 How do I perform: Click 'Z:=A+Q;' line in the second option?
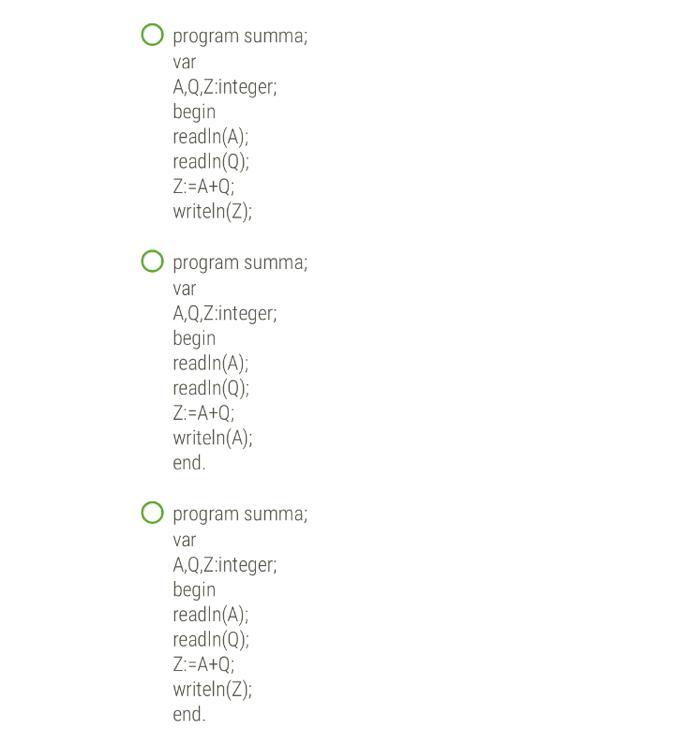204,413
